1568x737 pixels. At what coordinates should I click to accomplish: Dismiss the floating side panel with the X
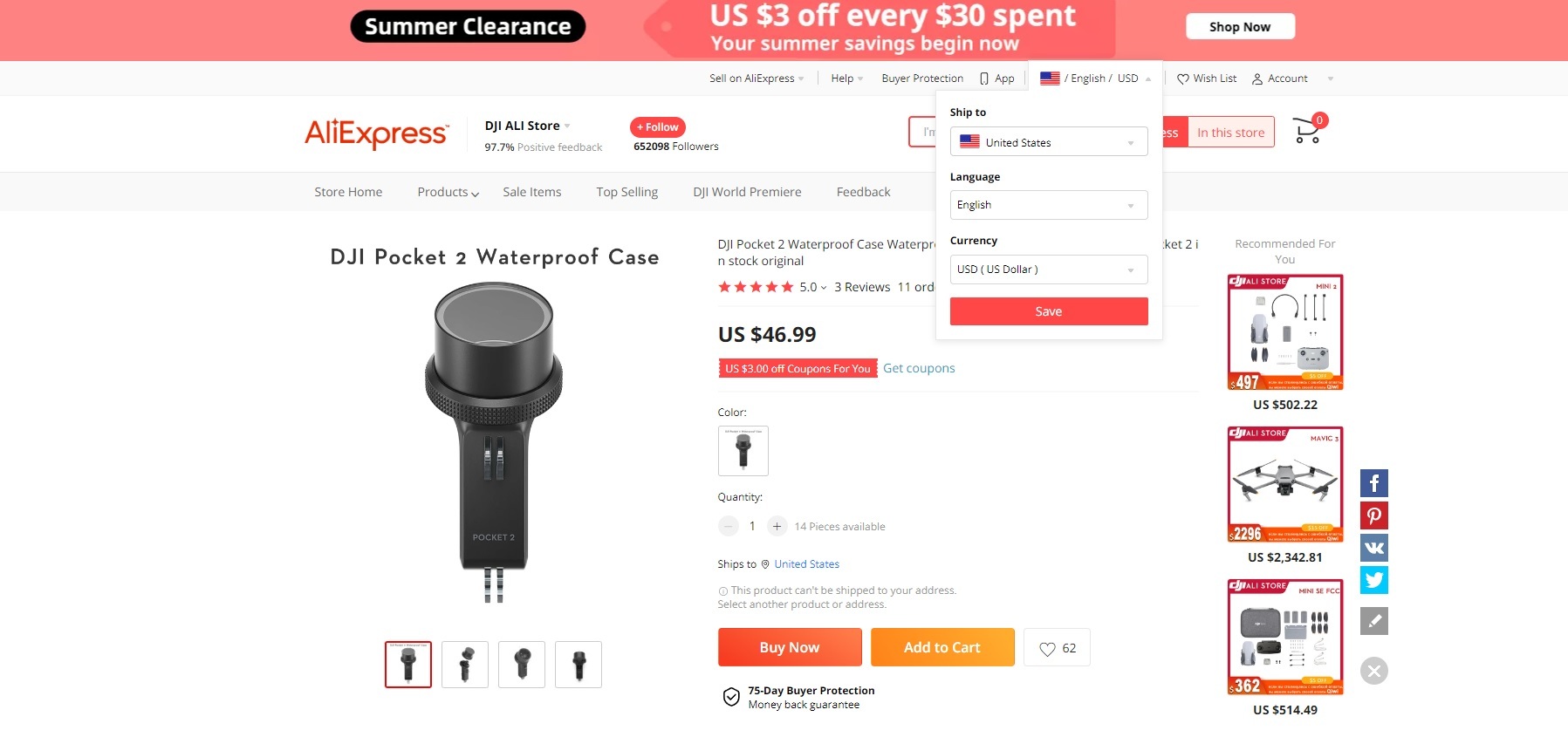(1374, 671)
